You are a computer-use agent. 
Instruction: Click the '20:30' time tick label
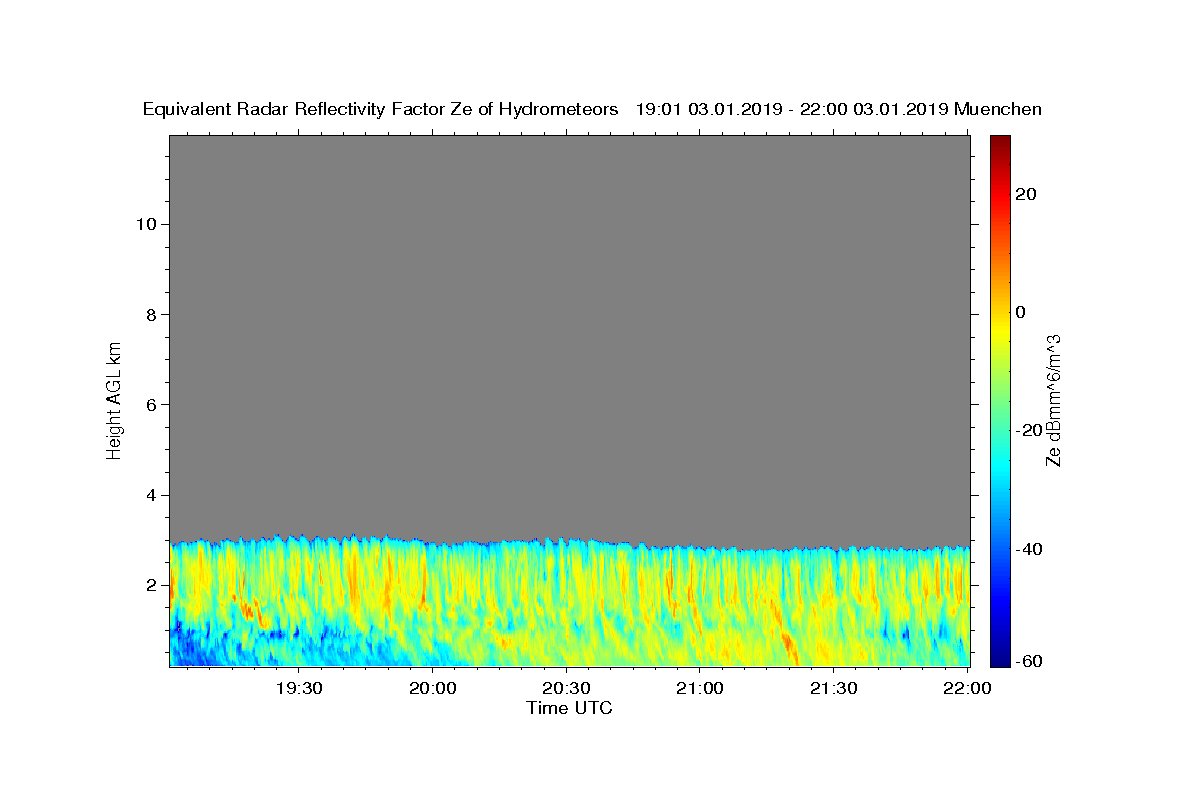(x=566, y=688)
